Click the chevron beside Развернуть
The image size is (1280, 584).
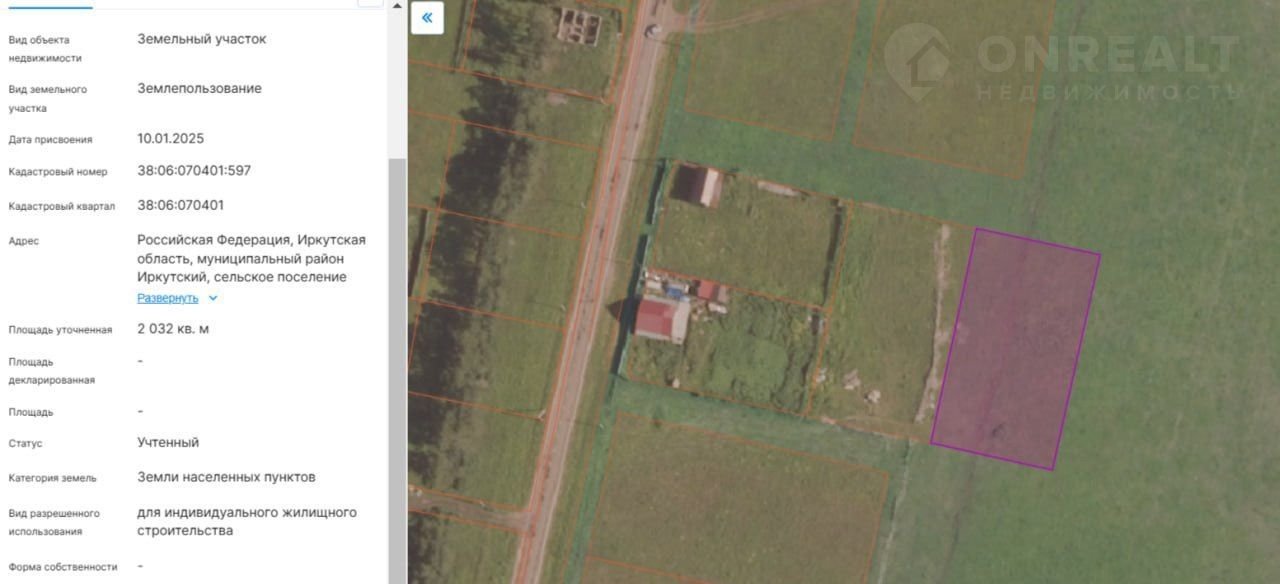(x=213, y=298)
